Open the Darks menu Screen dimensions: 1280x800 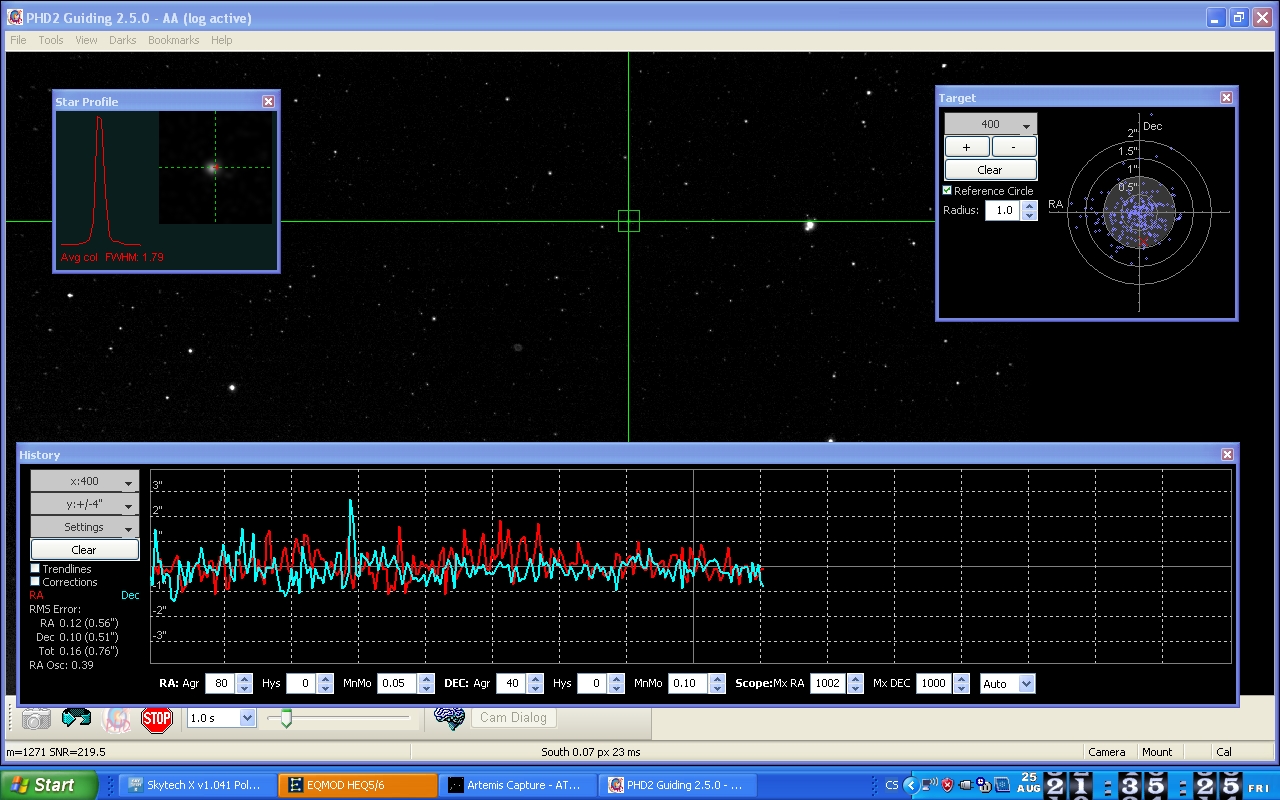(x=122, y=40)
